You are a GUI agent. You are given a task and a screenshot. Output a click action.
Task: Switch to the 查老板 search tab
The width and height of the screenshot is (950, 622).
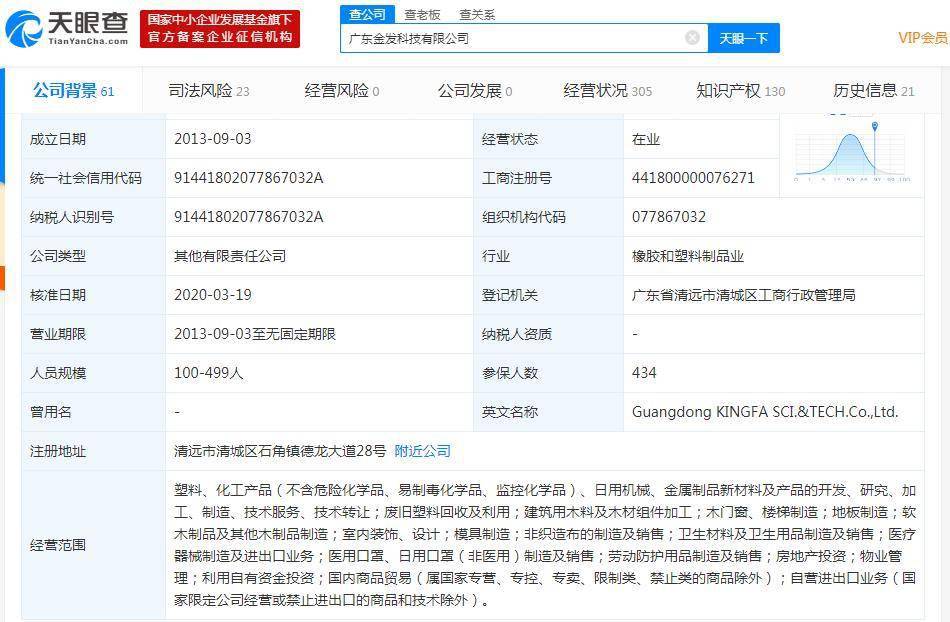tap(422, 15)
